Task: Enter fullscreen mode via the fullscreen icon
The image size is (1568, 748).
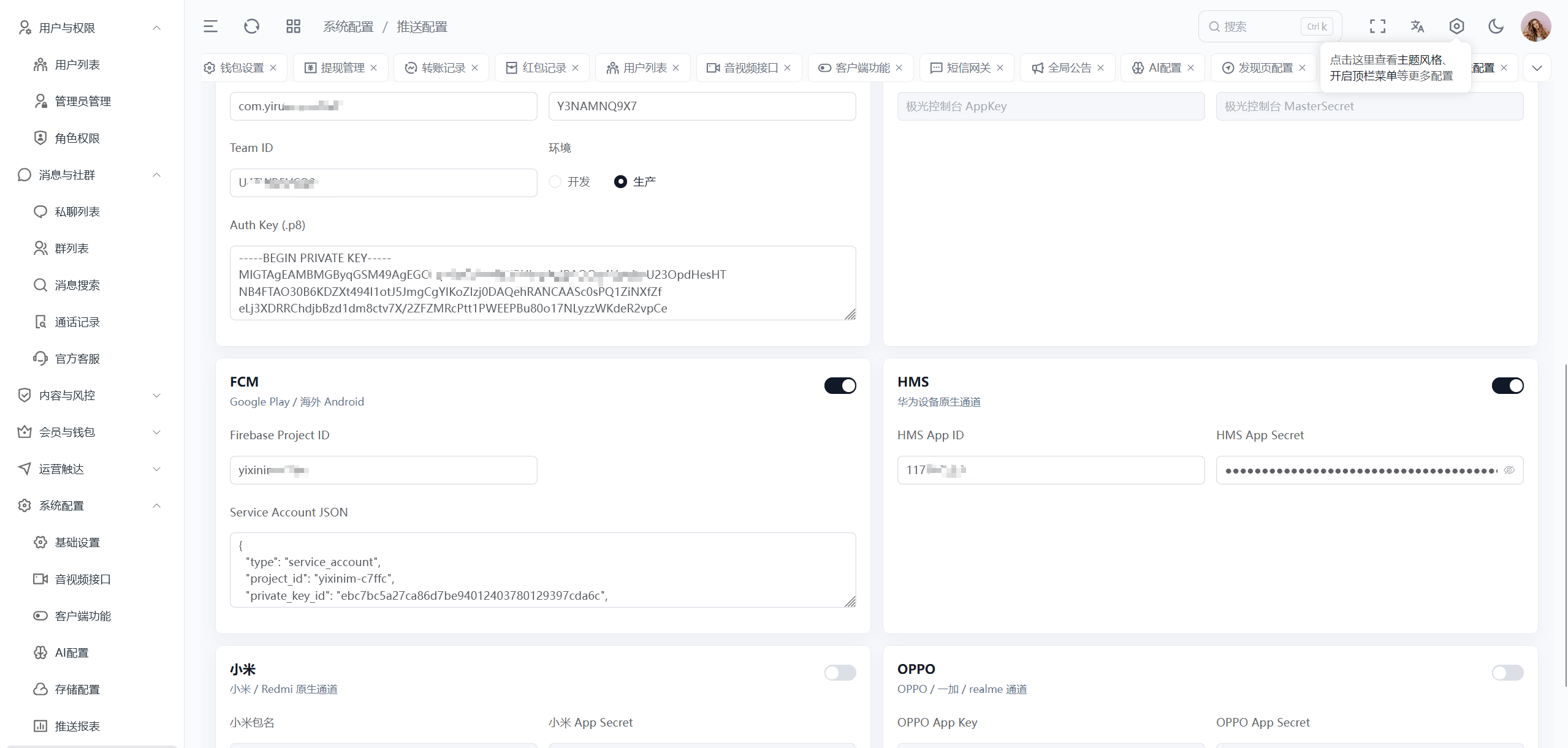Action: 1377,26
